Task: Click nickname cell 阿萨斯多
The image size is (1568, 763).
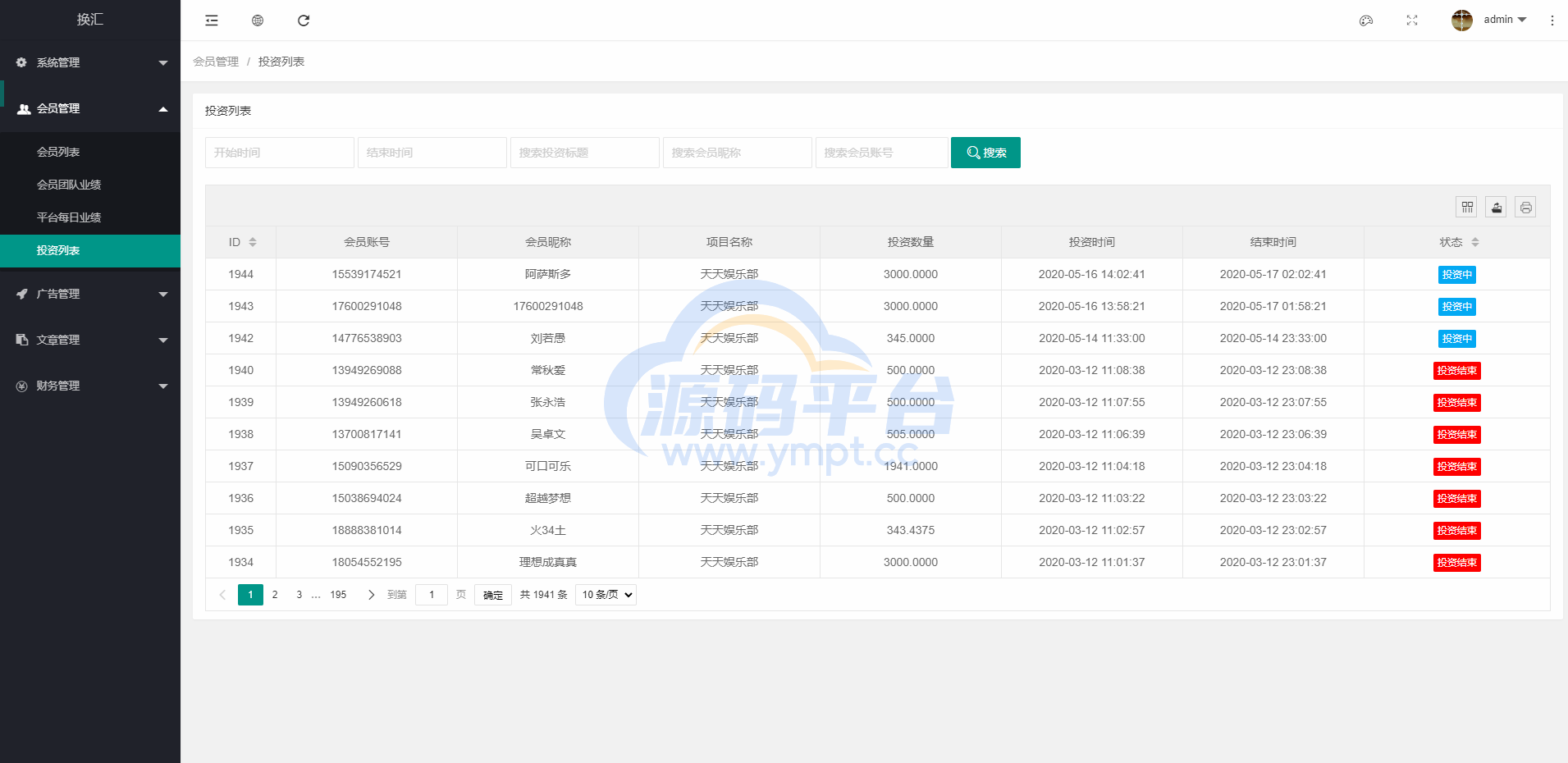Action: [548, 274]
